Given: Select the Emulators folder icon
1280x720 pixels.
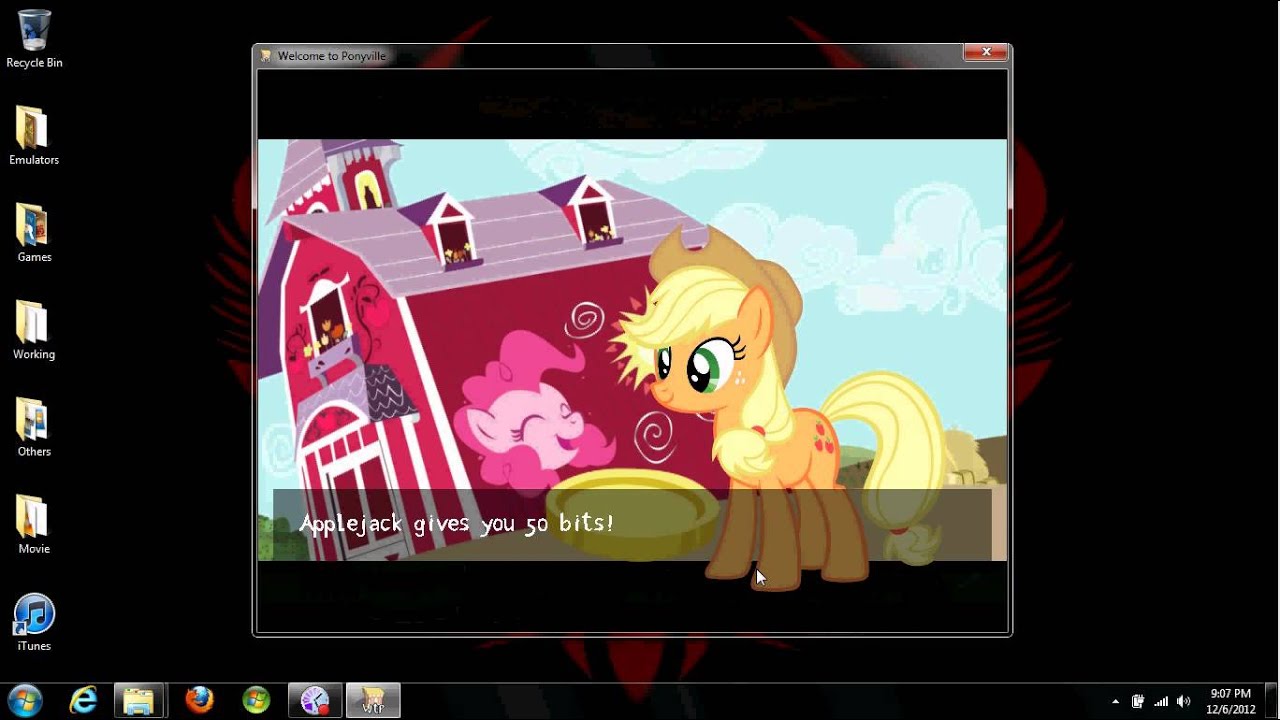Looking at the screenshot, I should tap(34, 137).
